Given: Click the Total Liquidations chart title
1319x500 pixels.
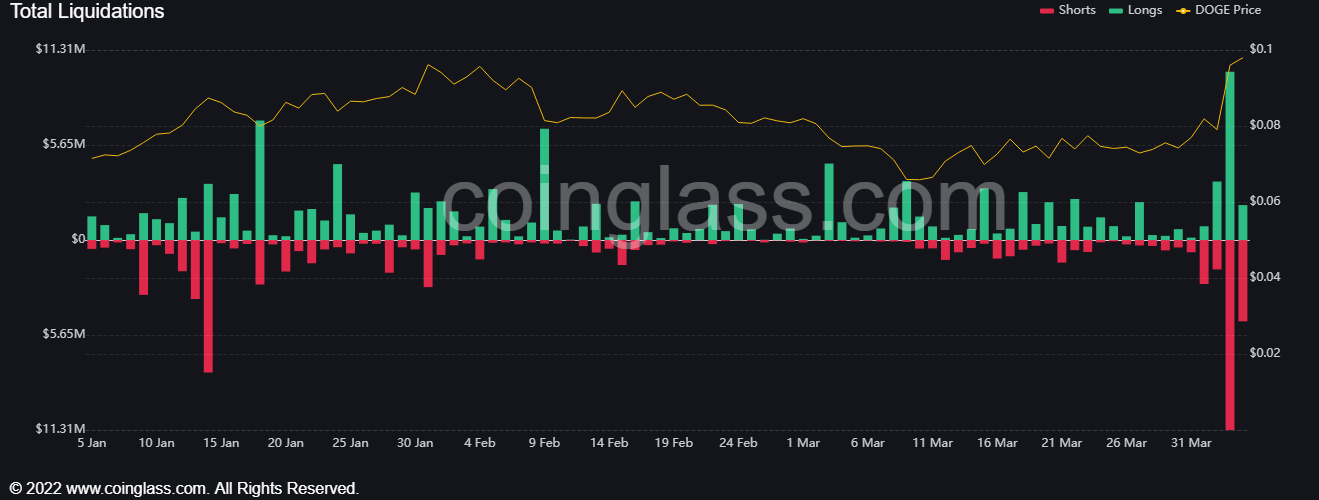Looking at the screenshot, I should click(87, 12).
